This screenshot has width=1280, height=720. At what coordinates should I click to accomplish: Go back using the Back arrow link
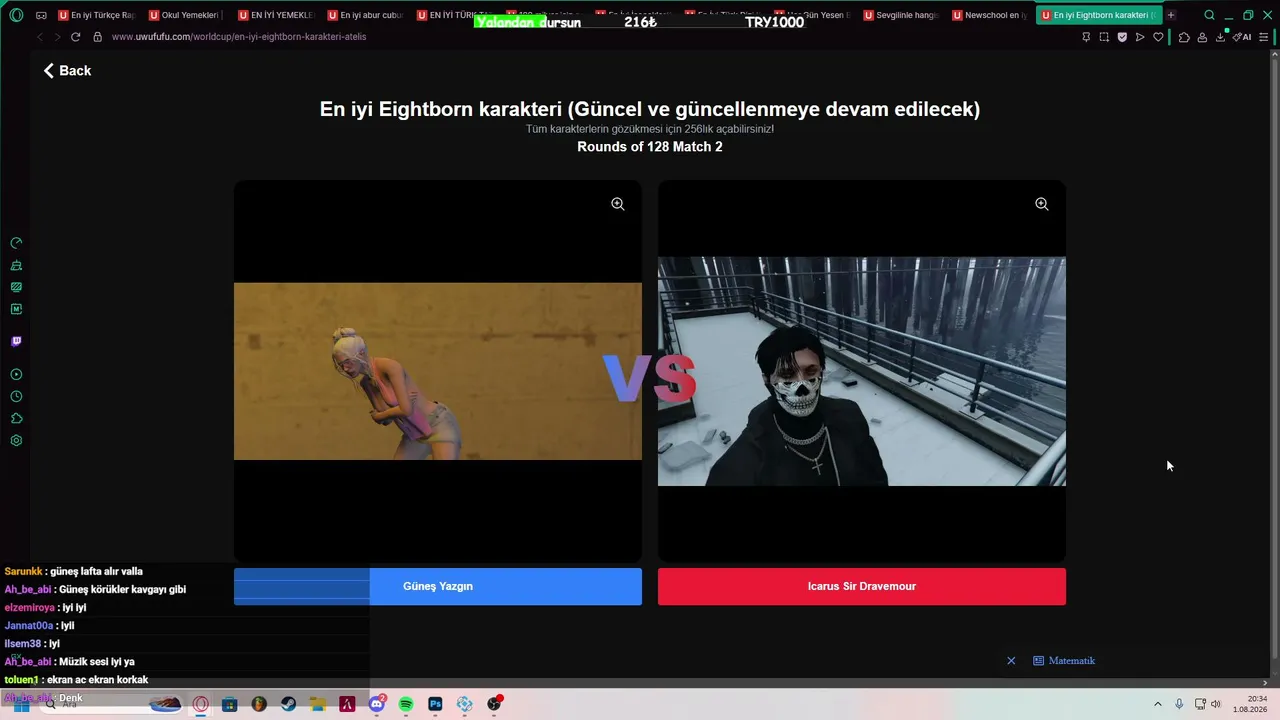[67, 71]
